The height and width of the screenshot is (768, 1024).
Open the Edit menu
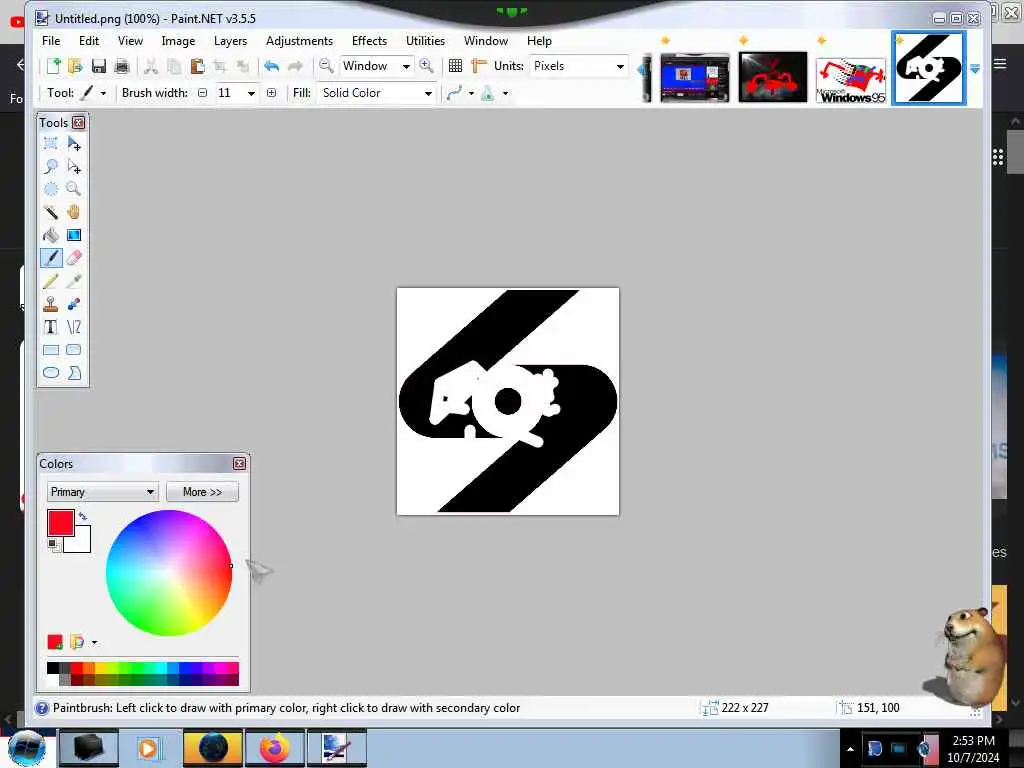coord(89,40)
